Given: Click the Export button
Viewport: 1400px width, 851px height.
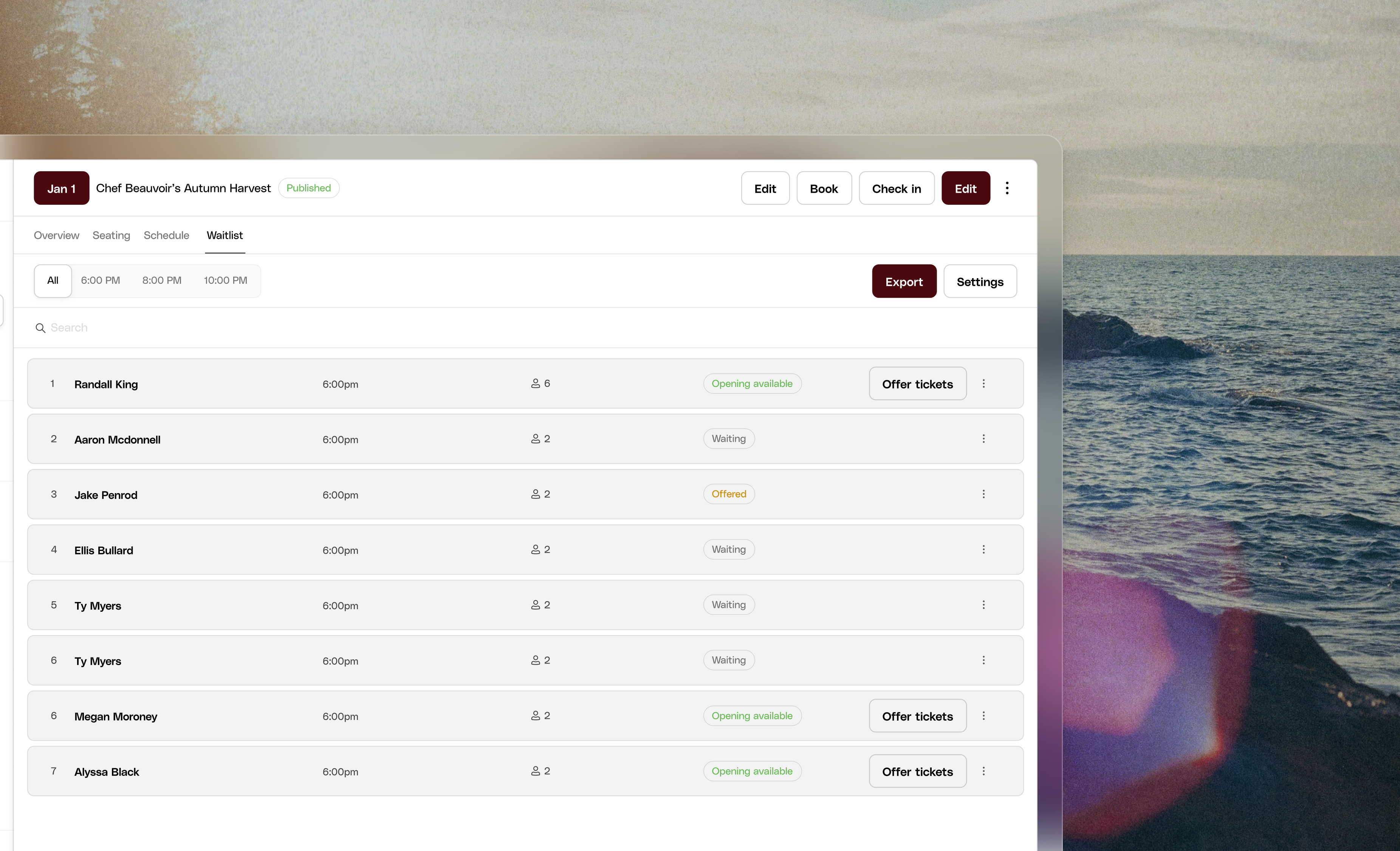Looking at the screenshot, I should (x=904, y=281).
